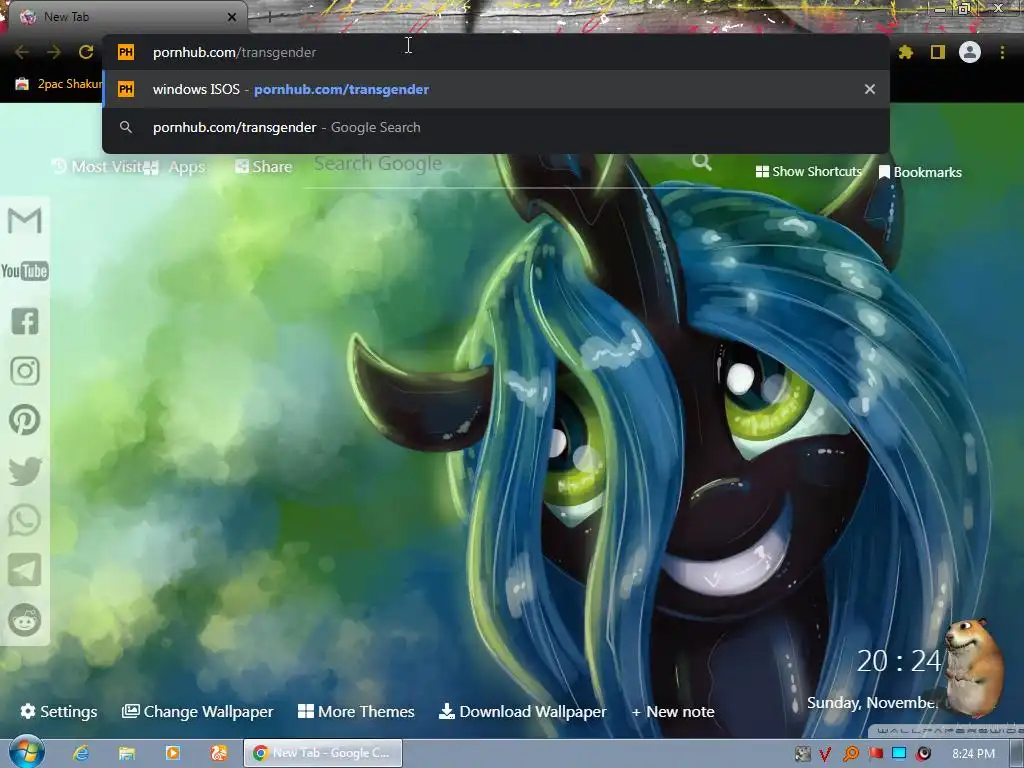
Task: Click the address bar text field
Action: pos(496,52)
